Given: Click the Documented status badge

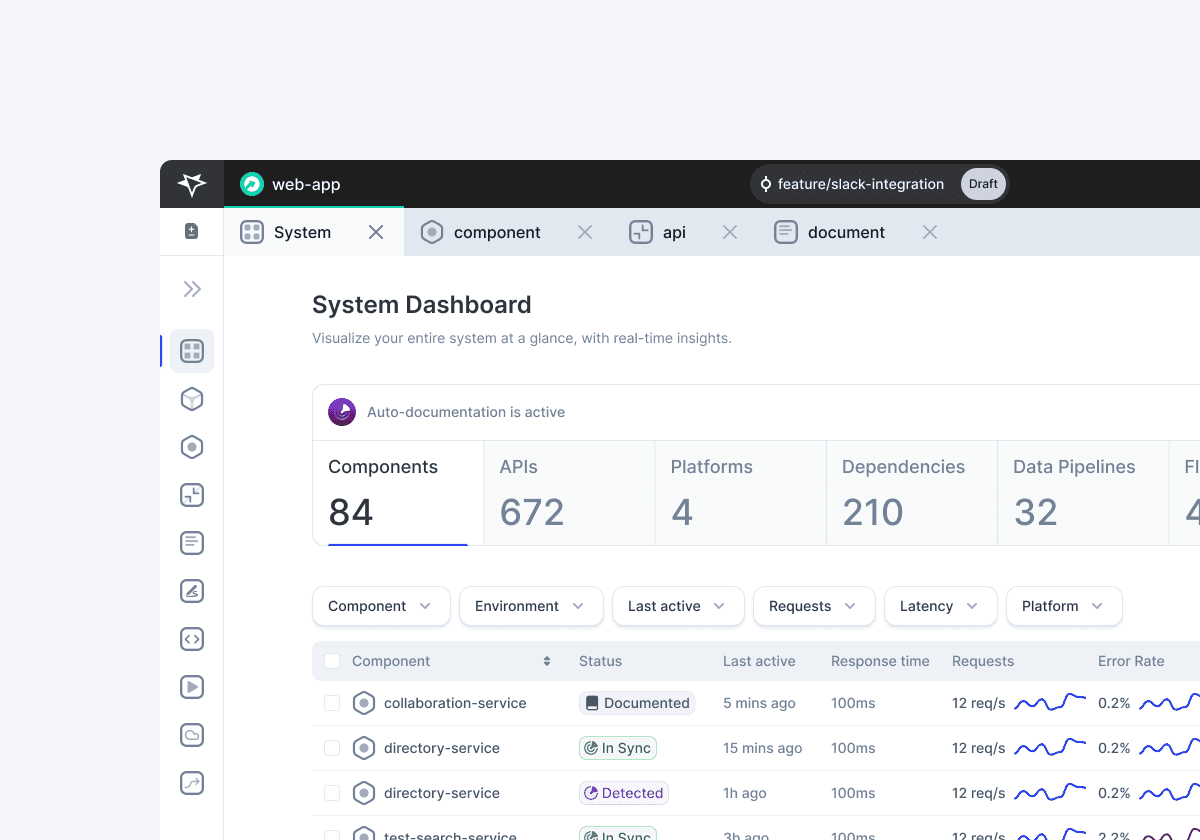Looking at the screenshot, I should pyautogui.click(x=637, y=703).
